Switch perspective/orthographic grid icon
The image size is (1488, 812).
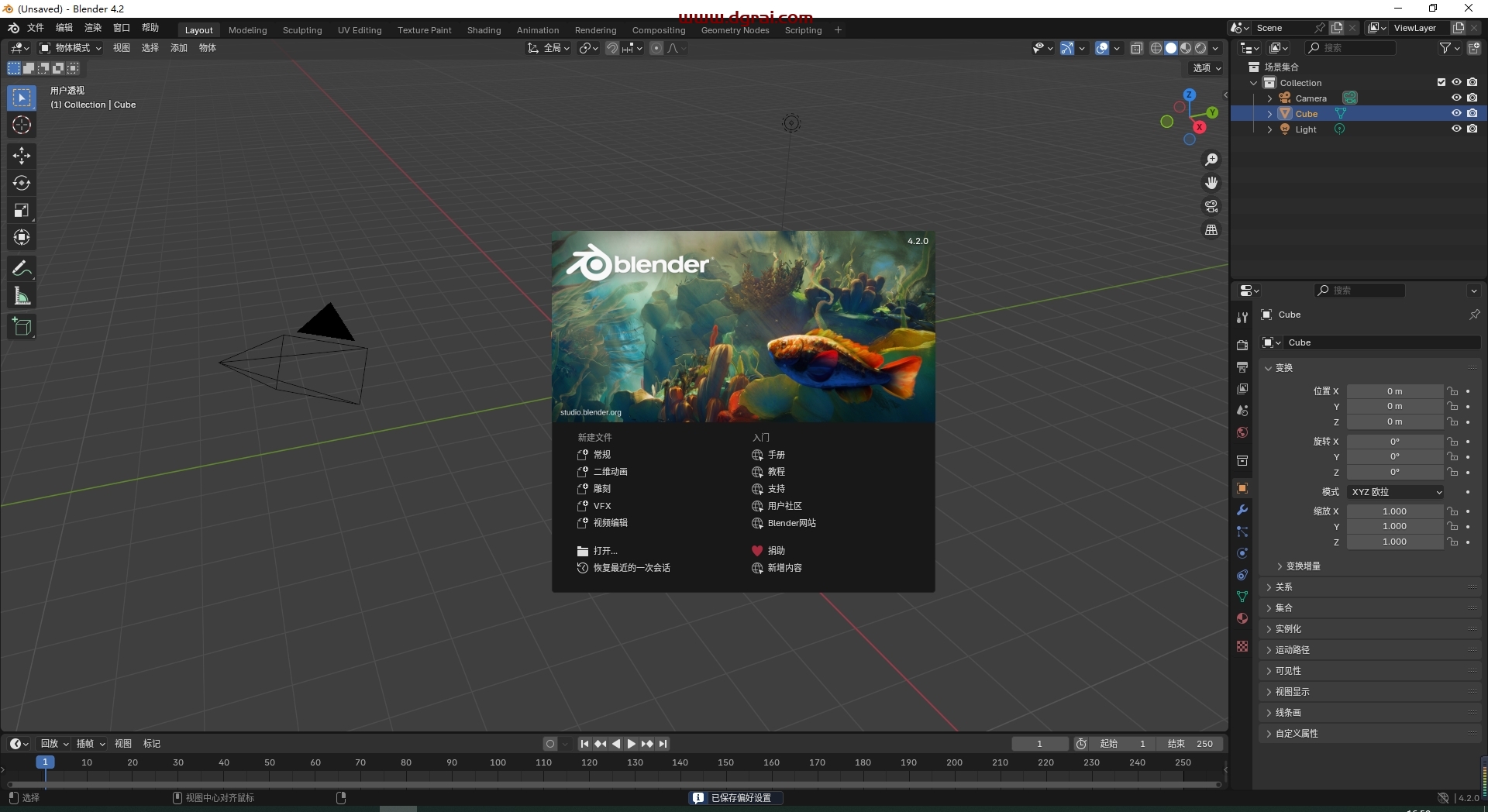(x=1211, y=230)
